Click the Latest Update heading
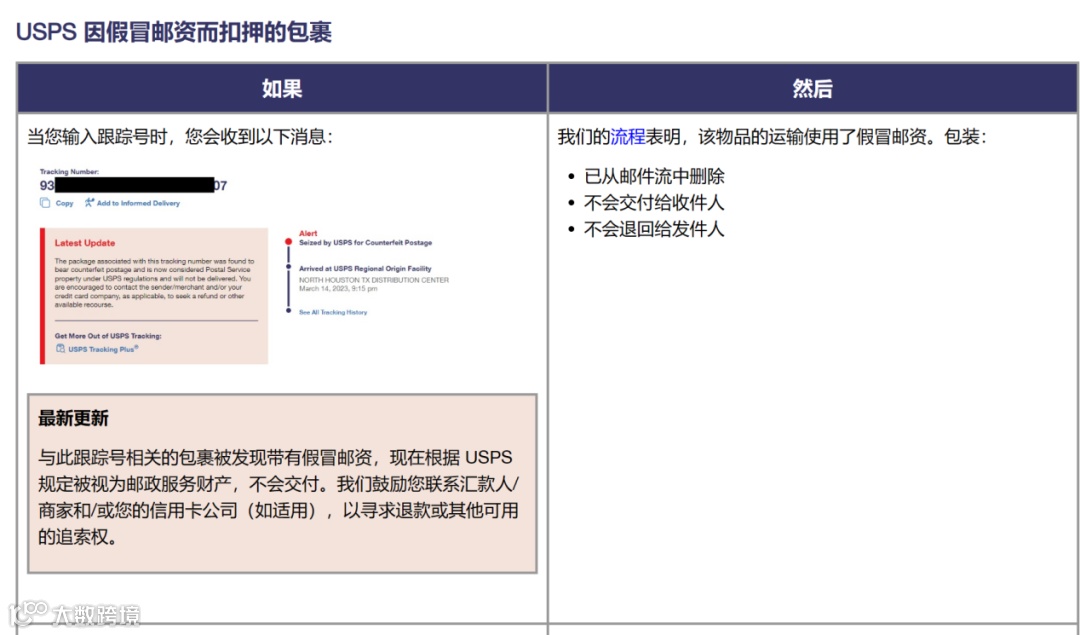1080x635 pixels. [x=85, y=243]
